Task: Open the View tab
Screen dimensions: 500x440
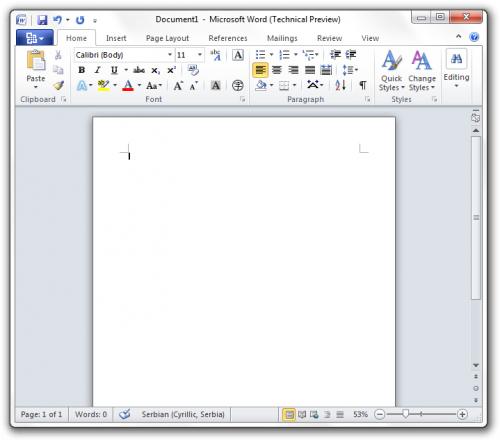Action: pos(370,38)
